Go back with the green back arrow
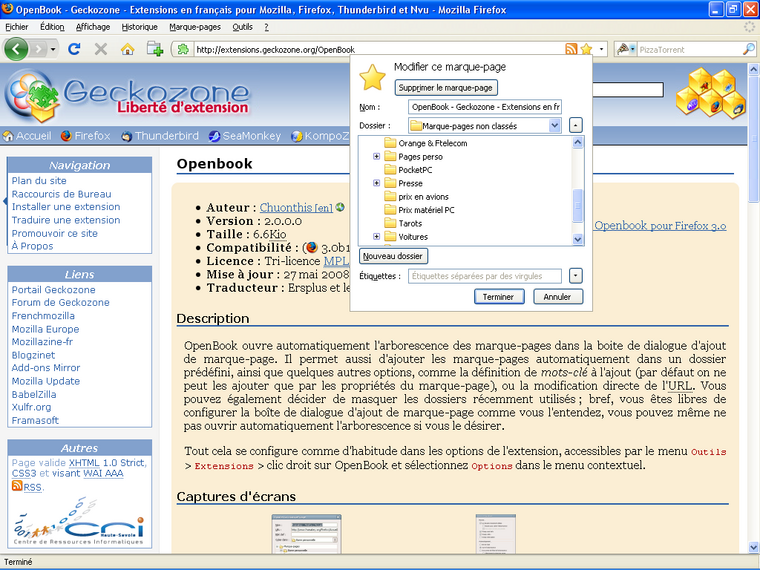Screen dimensions: 760x570 coord(16,49)
